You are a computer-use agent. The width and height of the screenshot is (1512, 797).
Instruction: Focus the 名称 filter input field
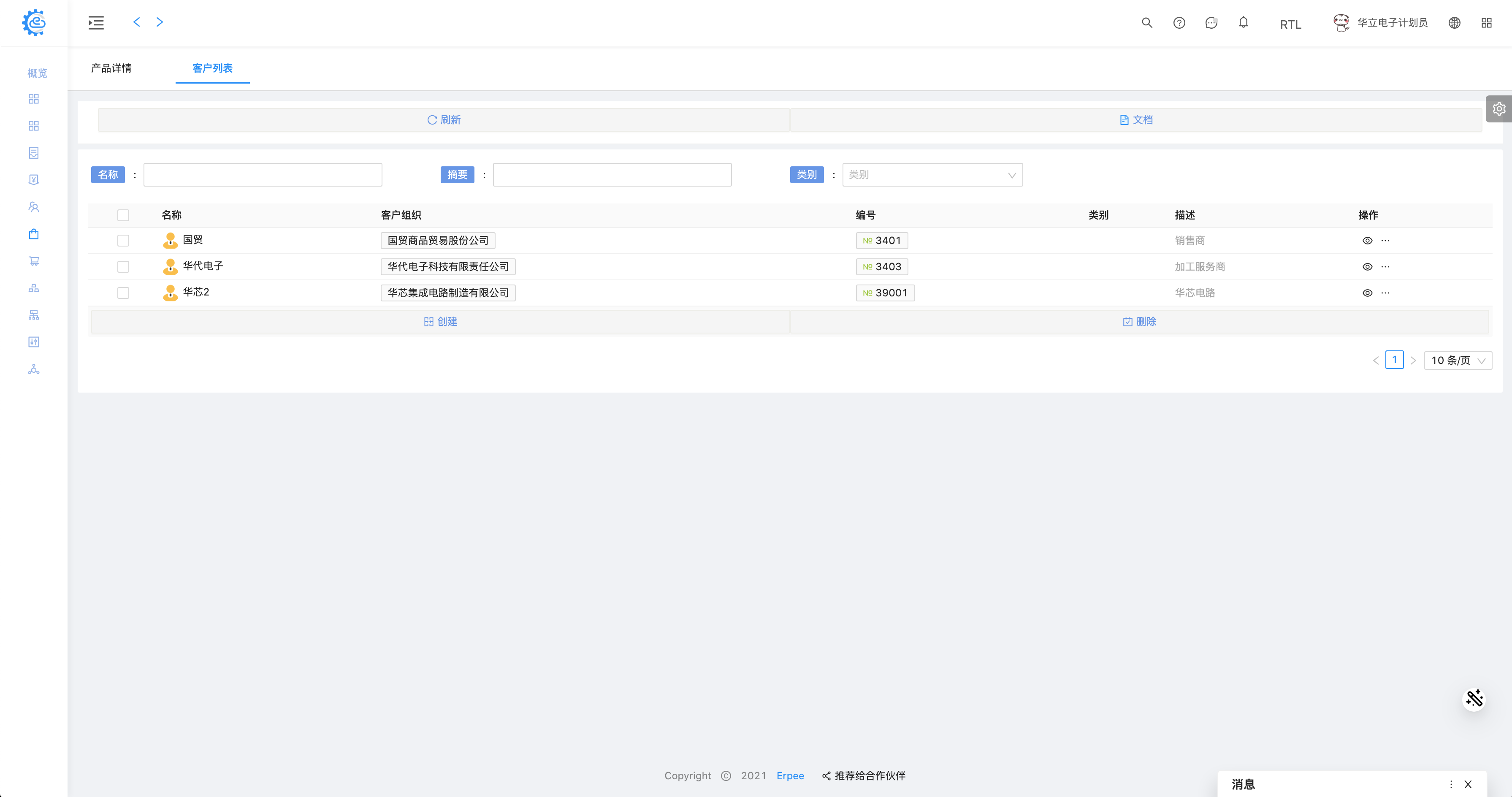pos(263,175)
